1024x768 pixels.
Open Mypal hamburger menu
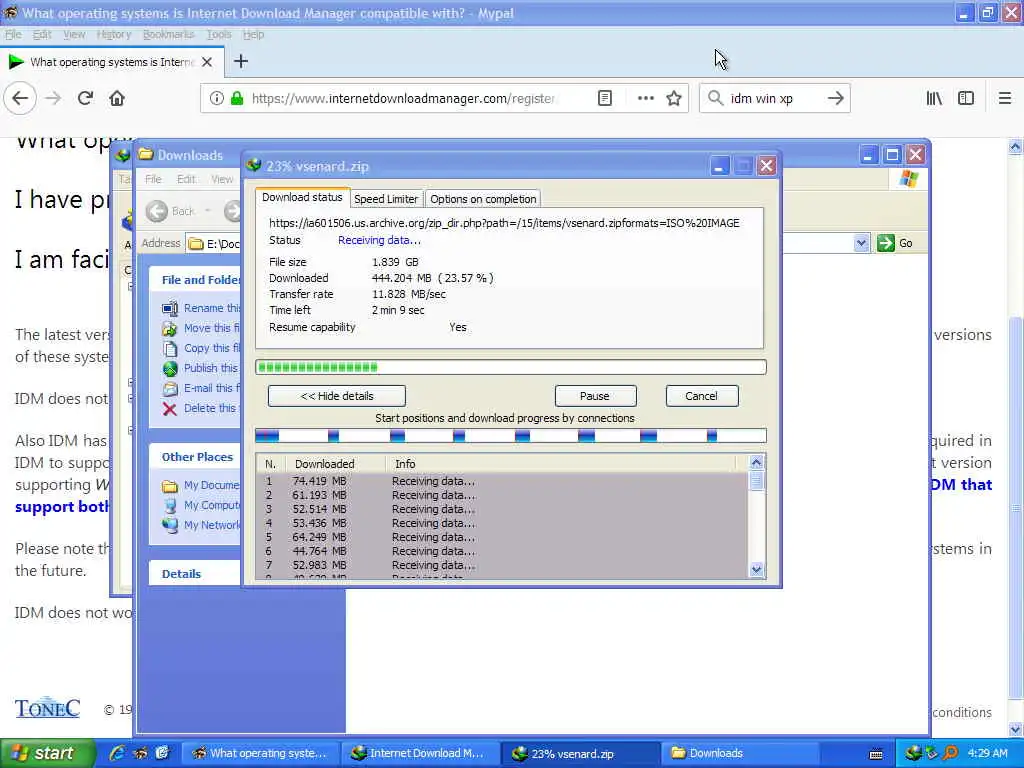coord(1005,99)
